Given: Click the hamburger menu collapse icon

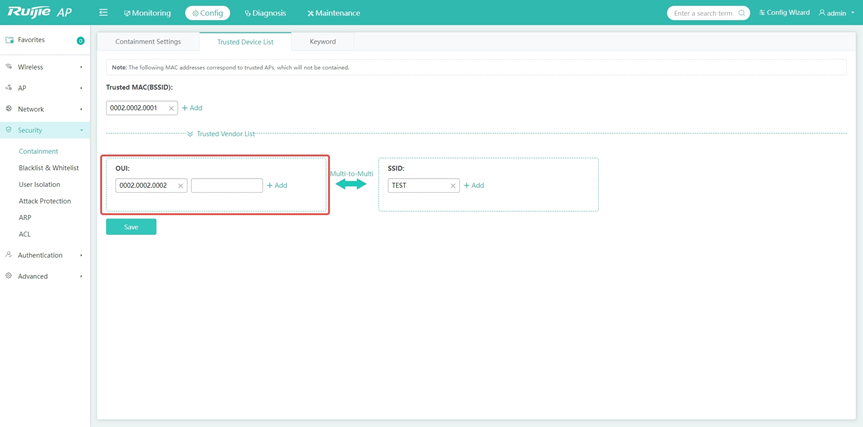Looking at the screenshot, I should 103,13.
